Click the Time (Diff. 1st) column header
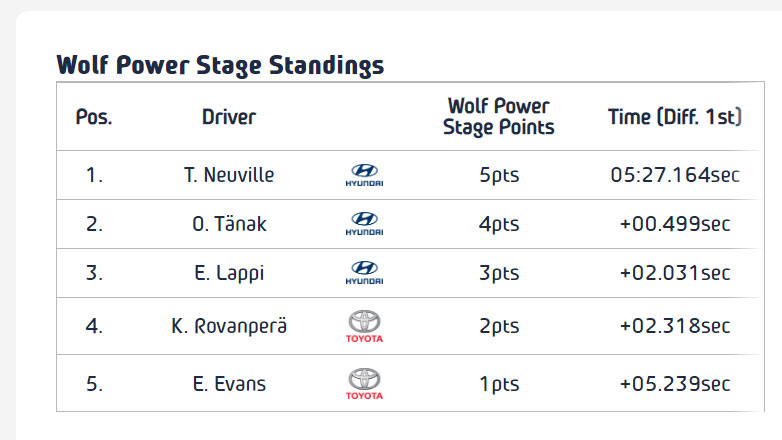The width and height of the screenshot is (782, 440). tap(675, 117)
